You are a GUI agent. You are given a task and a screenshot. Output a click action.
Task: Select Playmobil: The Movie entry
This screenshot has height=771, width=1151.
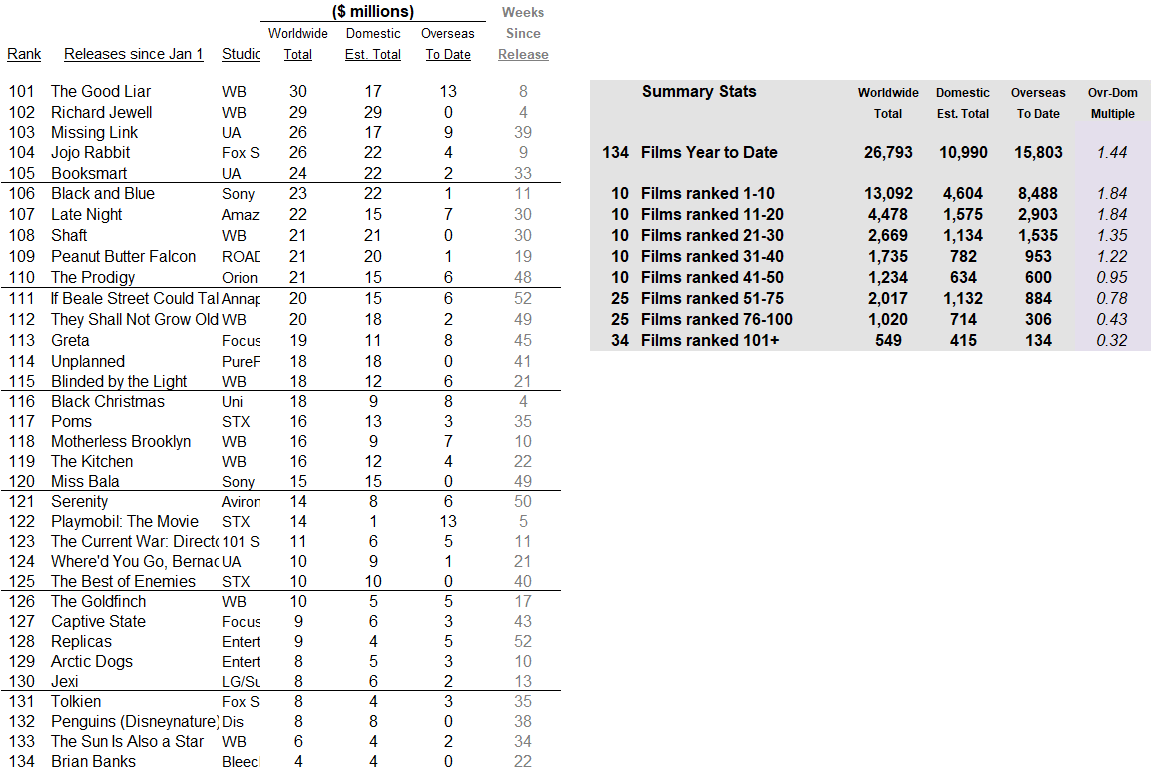click(125, 521)
